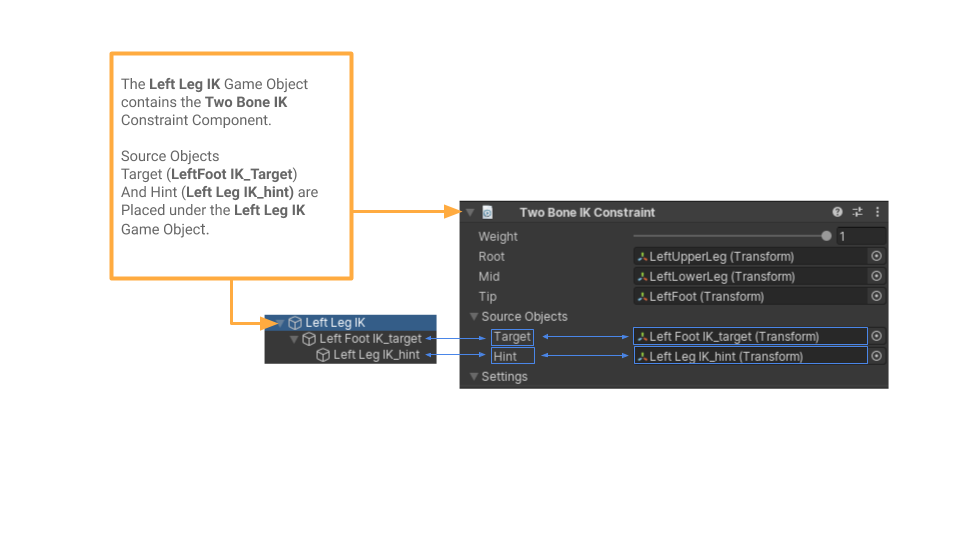
Task: Collapse the Left Foot IK_target hierarchy node
Action: point(293,339)
